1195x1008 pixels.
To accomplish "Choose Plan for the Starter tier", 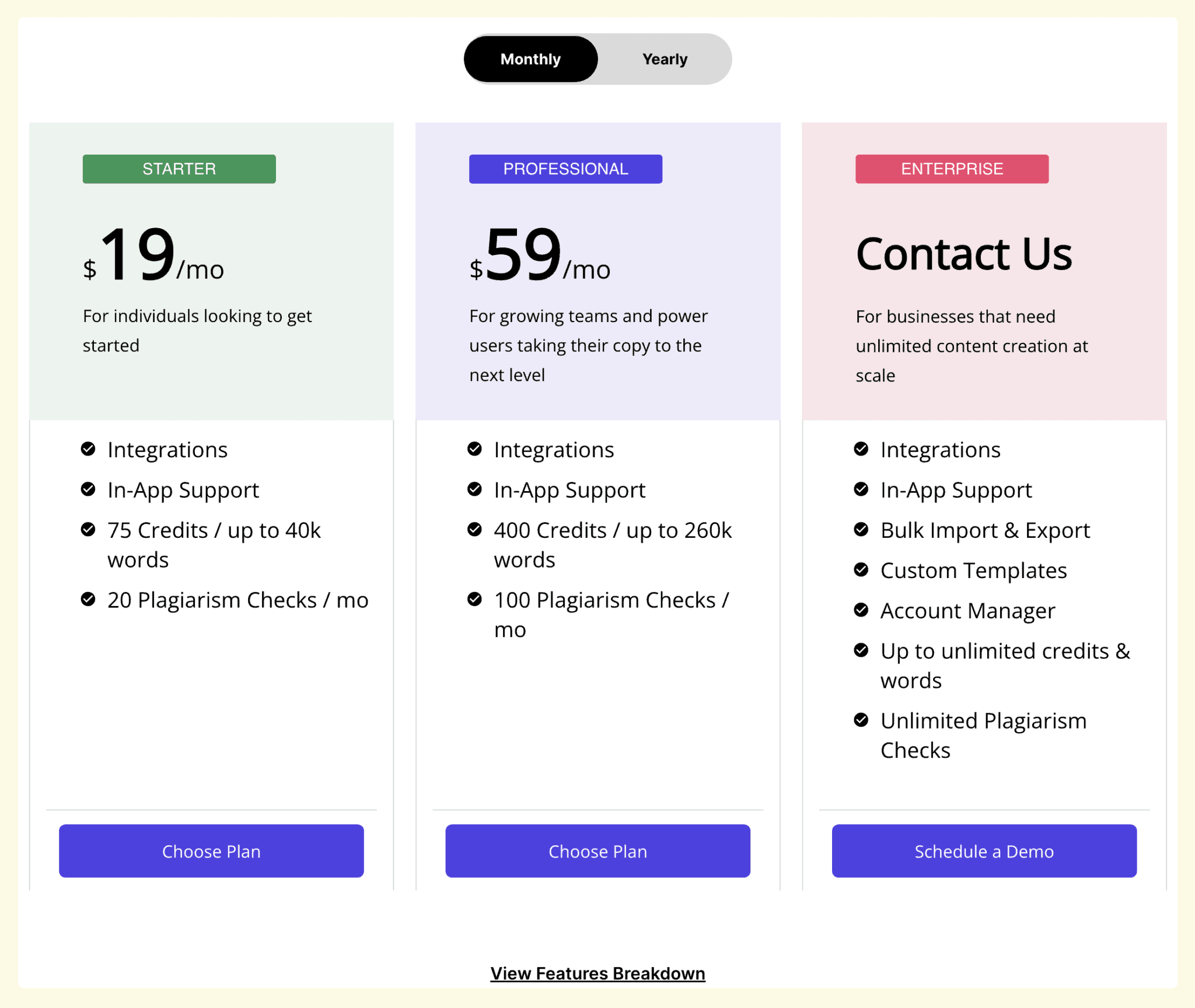I will click(211, 851).
